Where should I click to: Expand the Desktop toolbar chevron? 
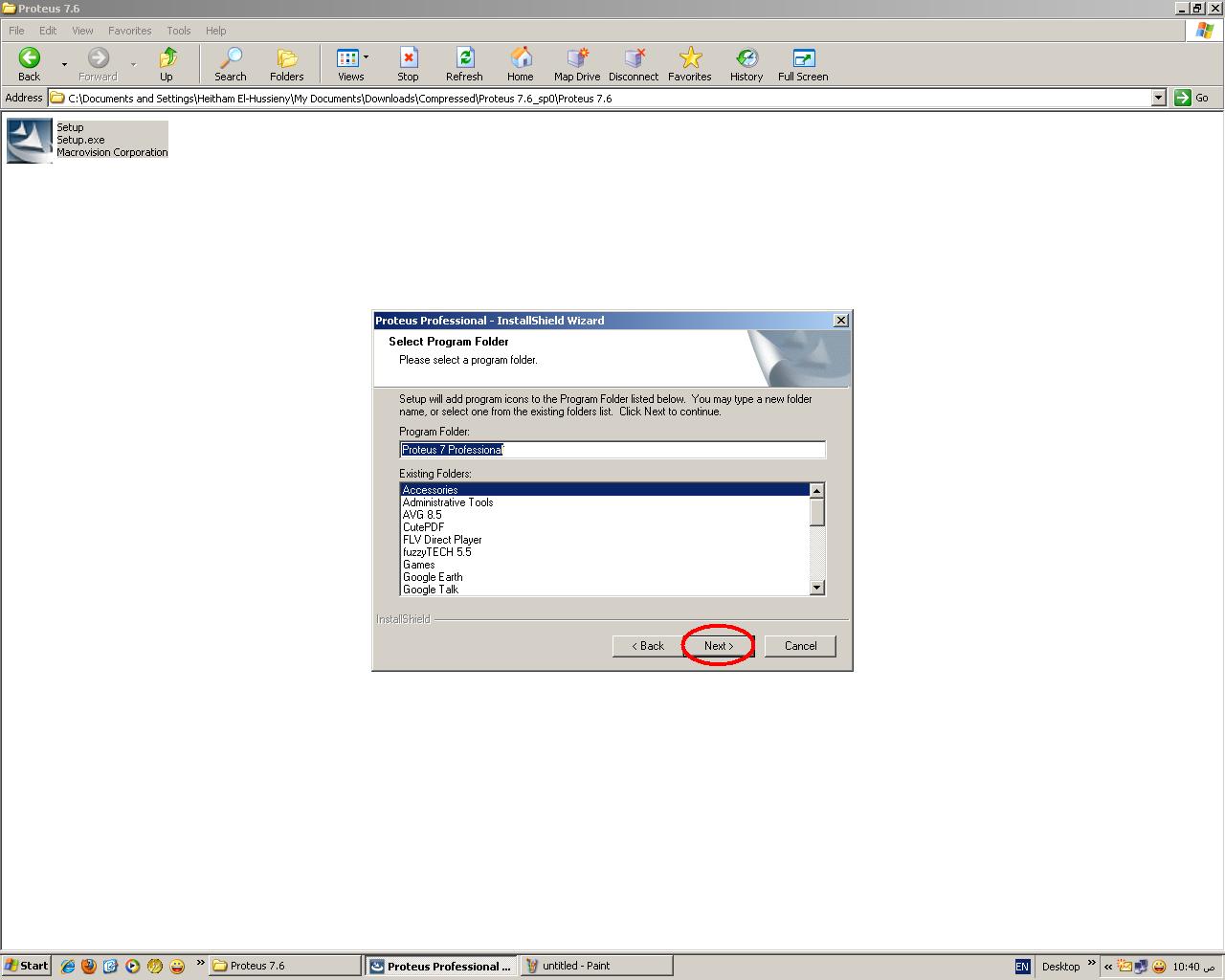tap(1091, 963)
